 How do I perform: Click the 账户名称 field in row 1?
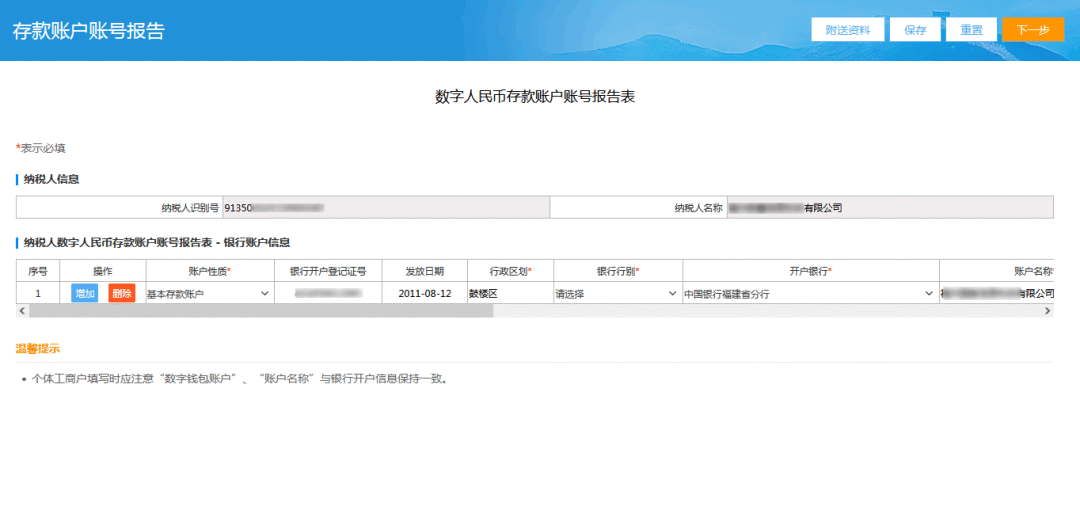(997, 294)
